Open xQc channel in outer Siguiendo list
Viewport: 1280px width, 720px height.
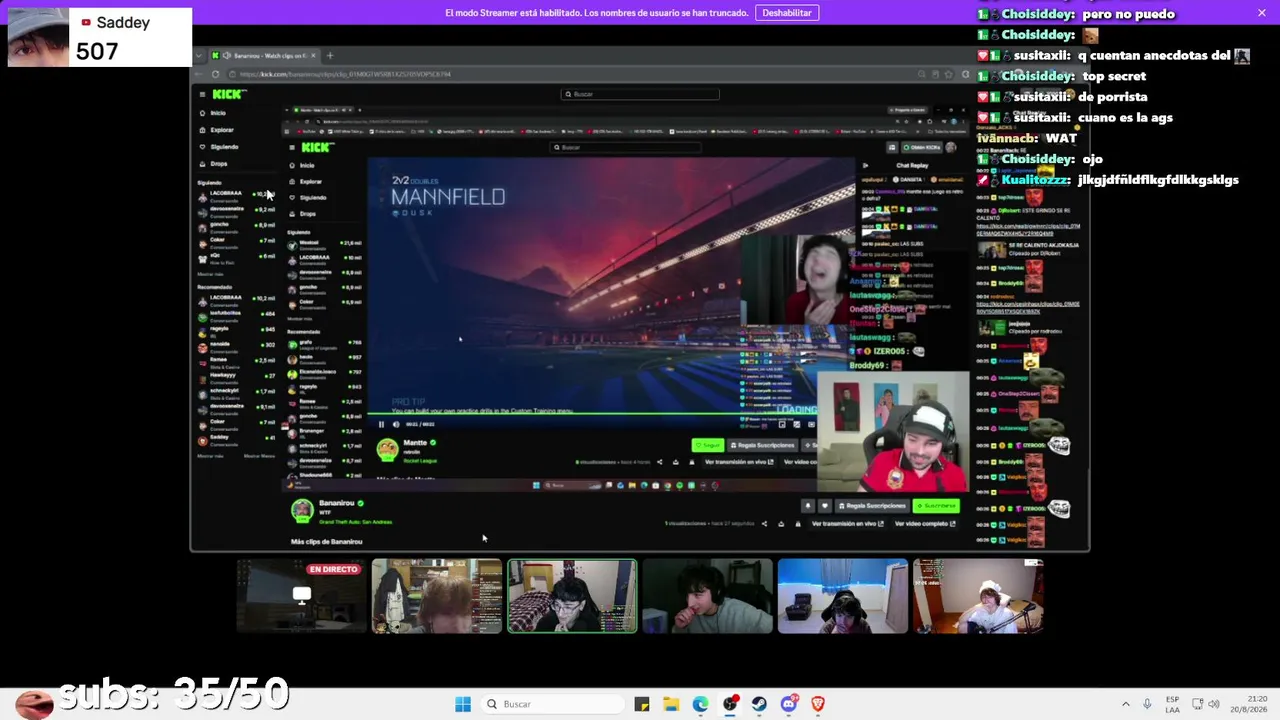coord(236,258)
